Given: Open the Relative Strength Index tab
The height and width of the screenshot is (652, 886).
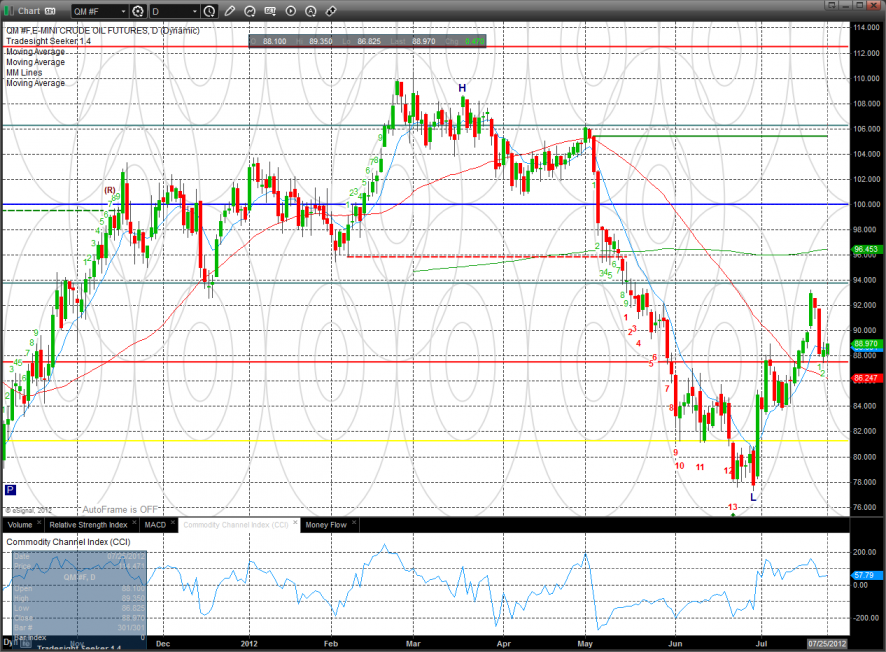Looking at the screenshot, I should 88,524.
